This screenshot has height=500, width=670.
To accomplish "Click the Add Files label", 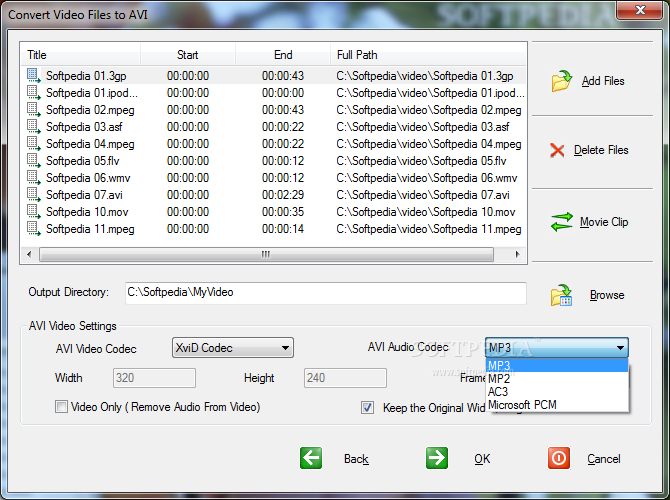I will tap(603, 81).
